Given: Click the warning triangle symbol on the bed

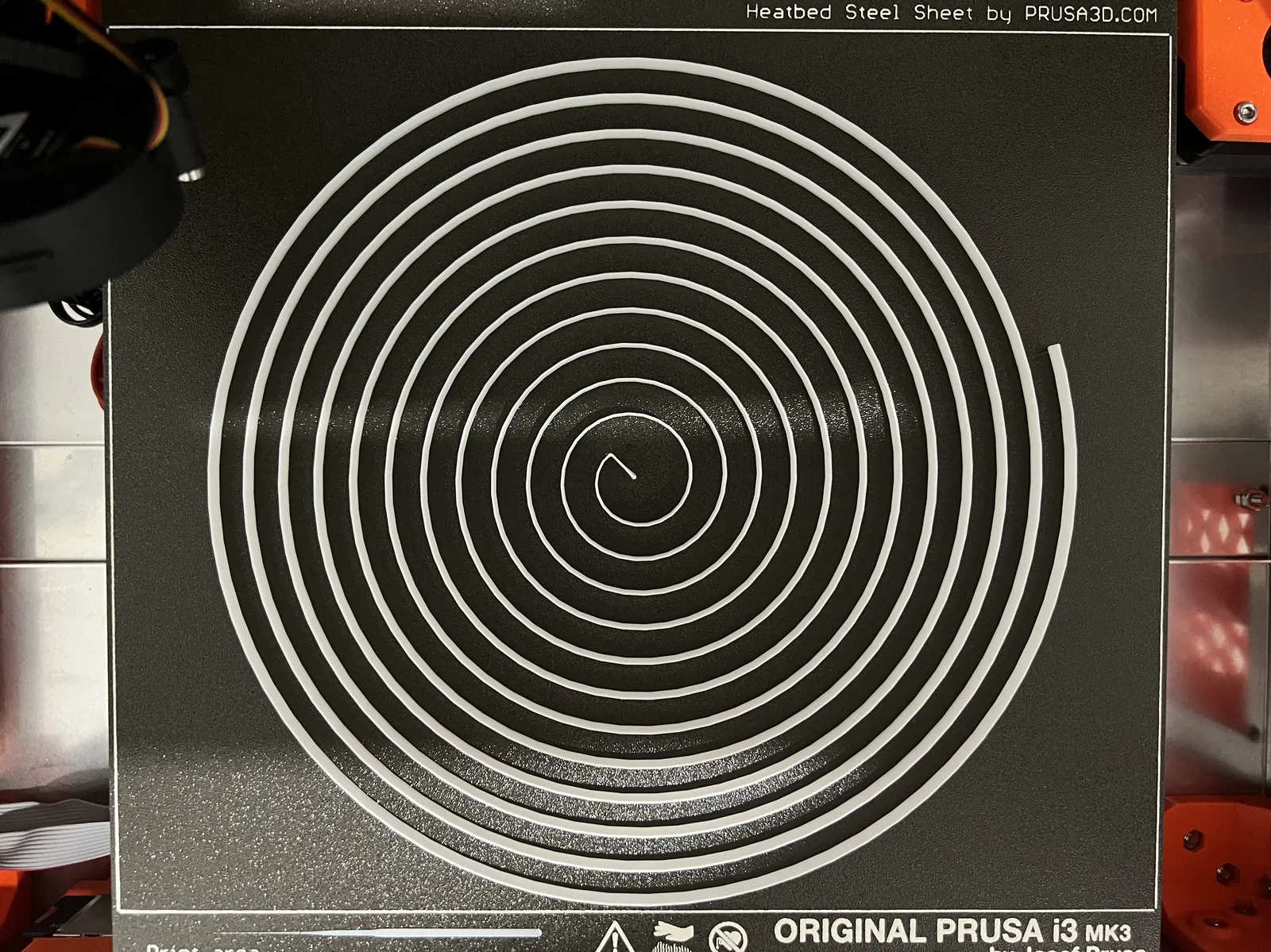Looking at the screenshot, I should click(x=616, y=938).
